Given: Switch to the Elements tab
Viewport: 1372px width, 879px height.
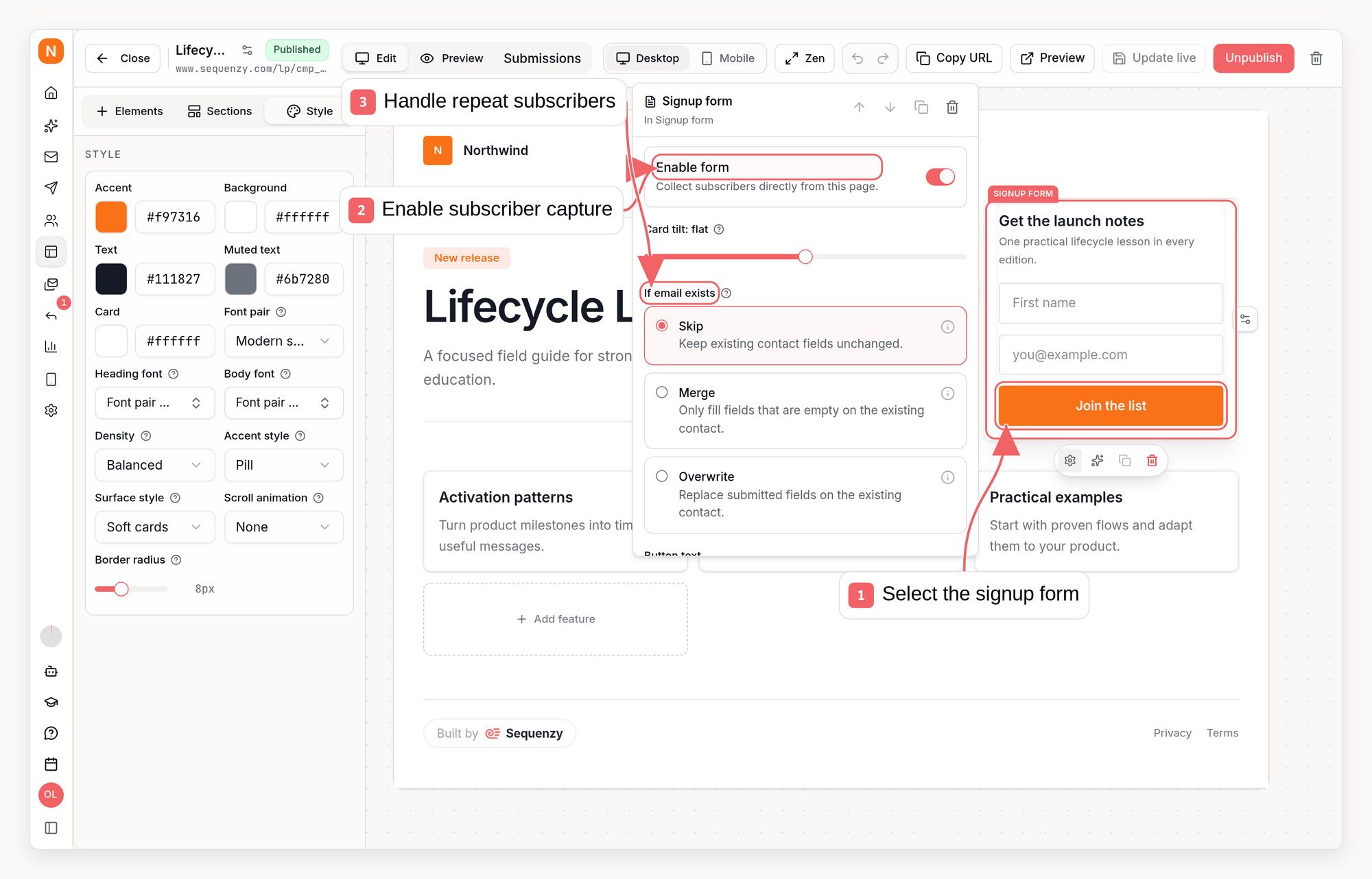Looking at the screenshot, I should click(130, 111).
